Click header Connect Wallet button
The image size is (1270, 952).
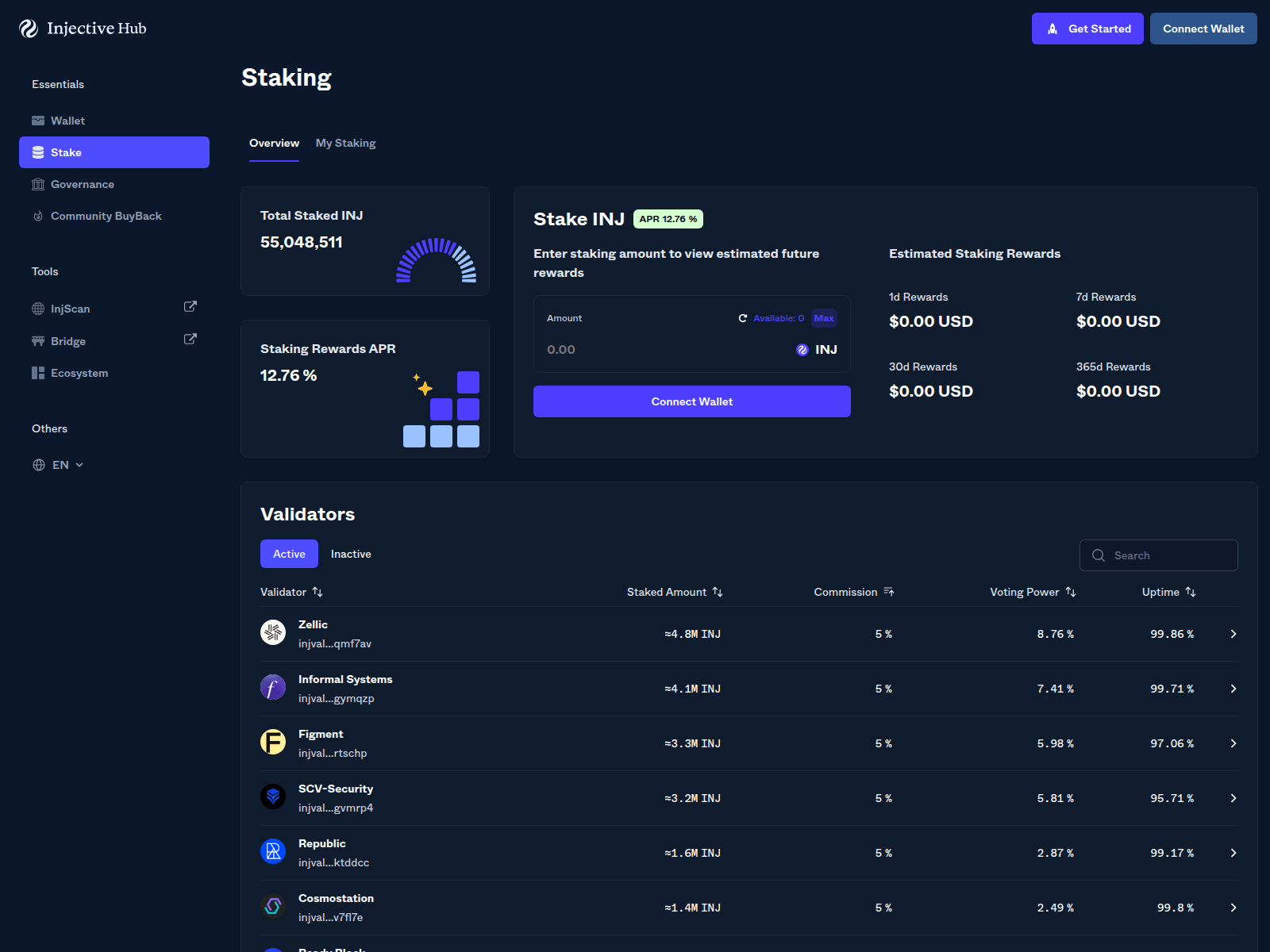[x=1203, y=29]
